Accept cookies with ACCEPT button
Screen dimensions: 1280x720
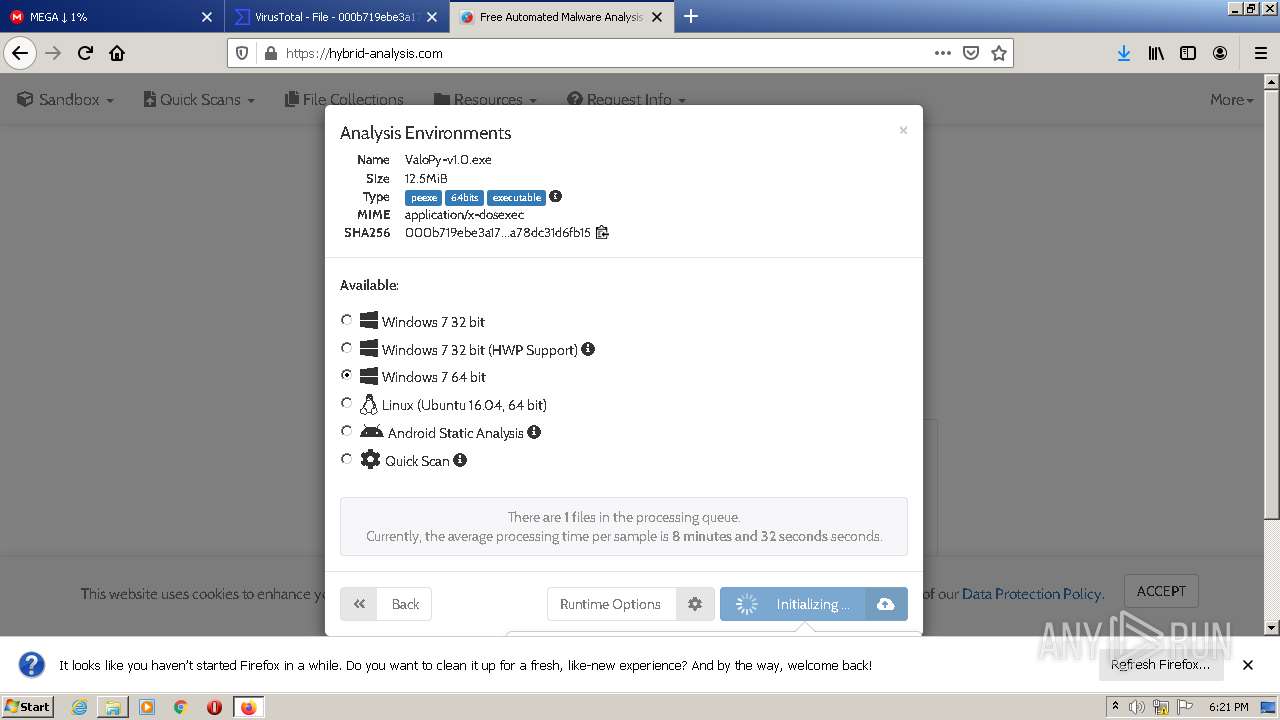pyautogui.click(x=1161, y=591)
